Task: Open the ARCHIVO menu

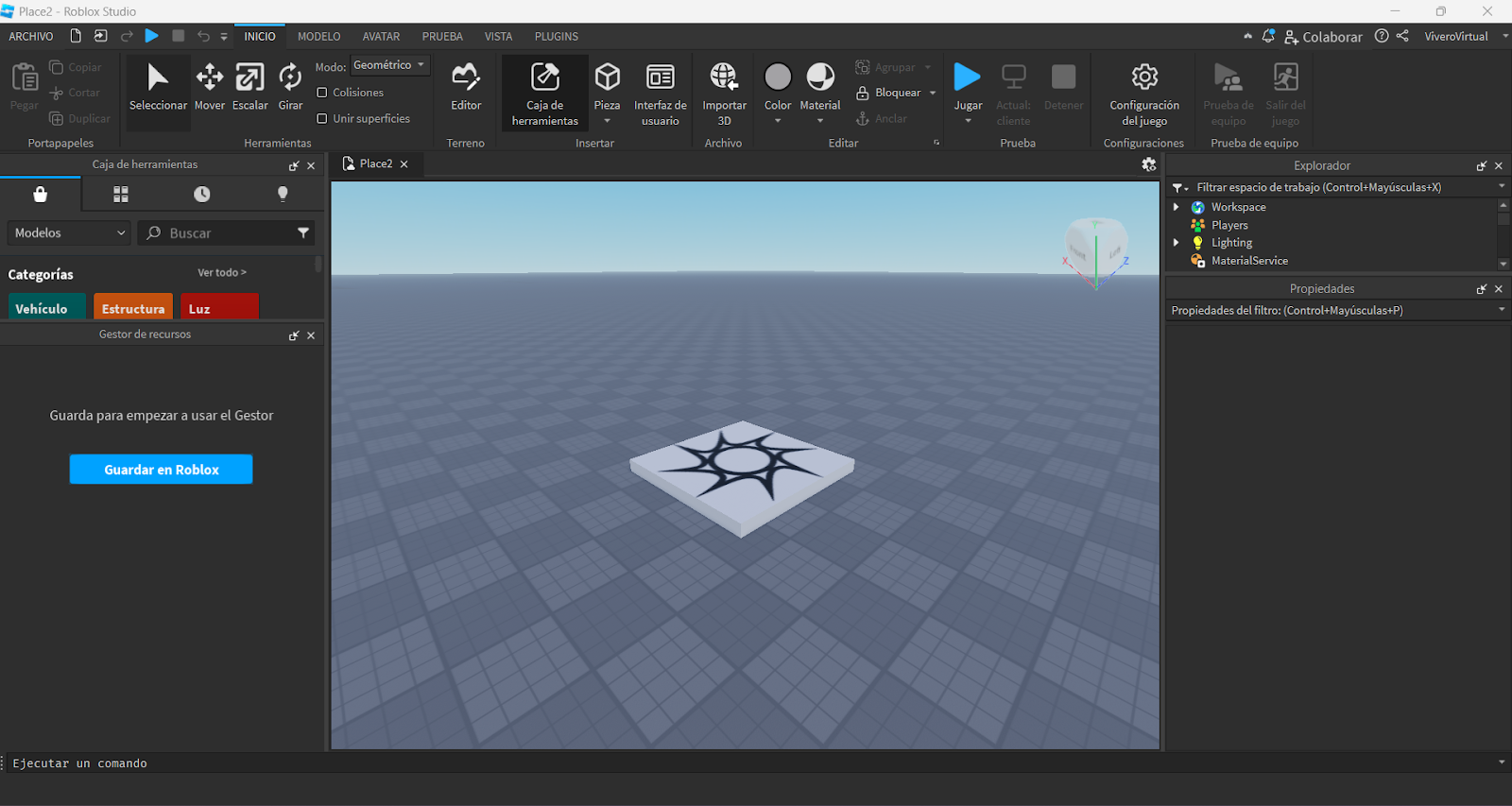Action: click(31, 36)
